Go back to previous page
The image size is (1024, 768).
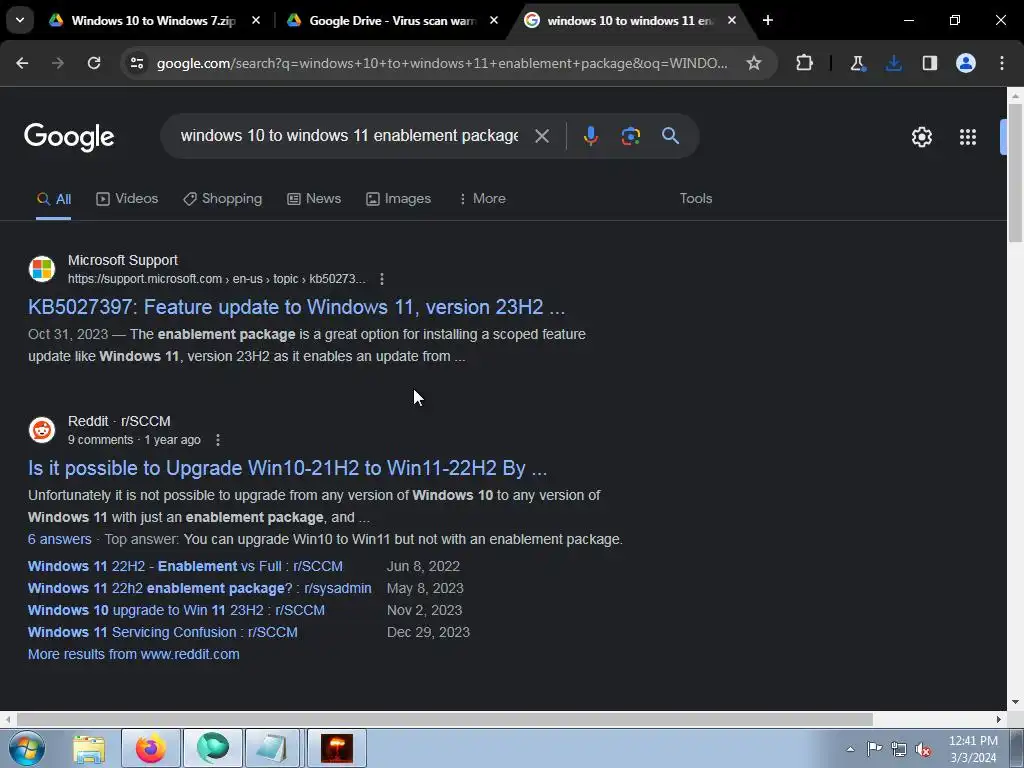tap(22, 63)
